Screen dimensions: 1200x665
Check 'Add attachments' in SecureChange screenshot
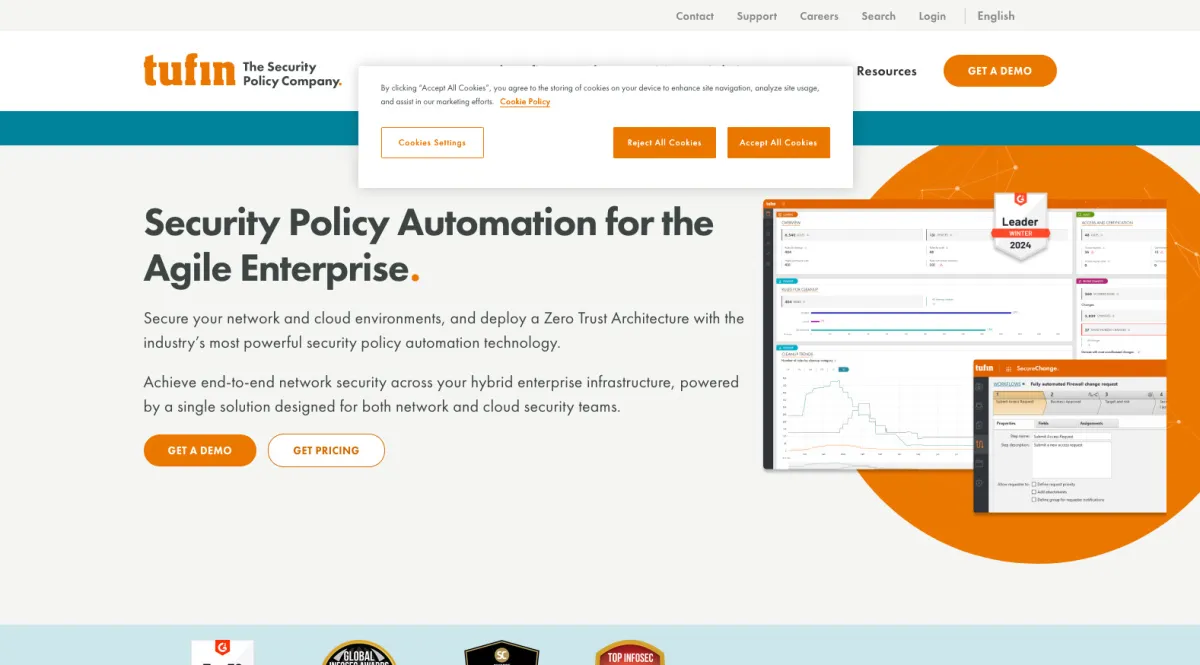click(x=1034, y=492)
